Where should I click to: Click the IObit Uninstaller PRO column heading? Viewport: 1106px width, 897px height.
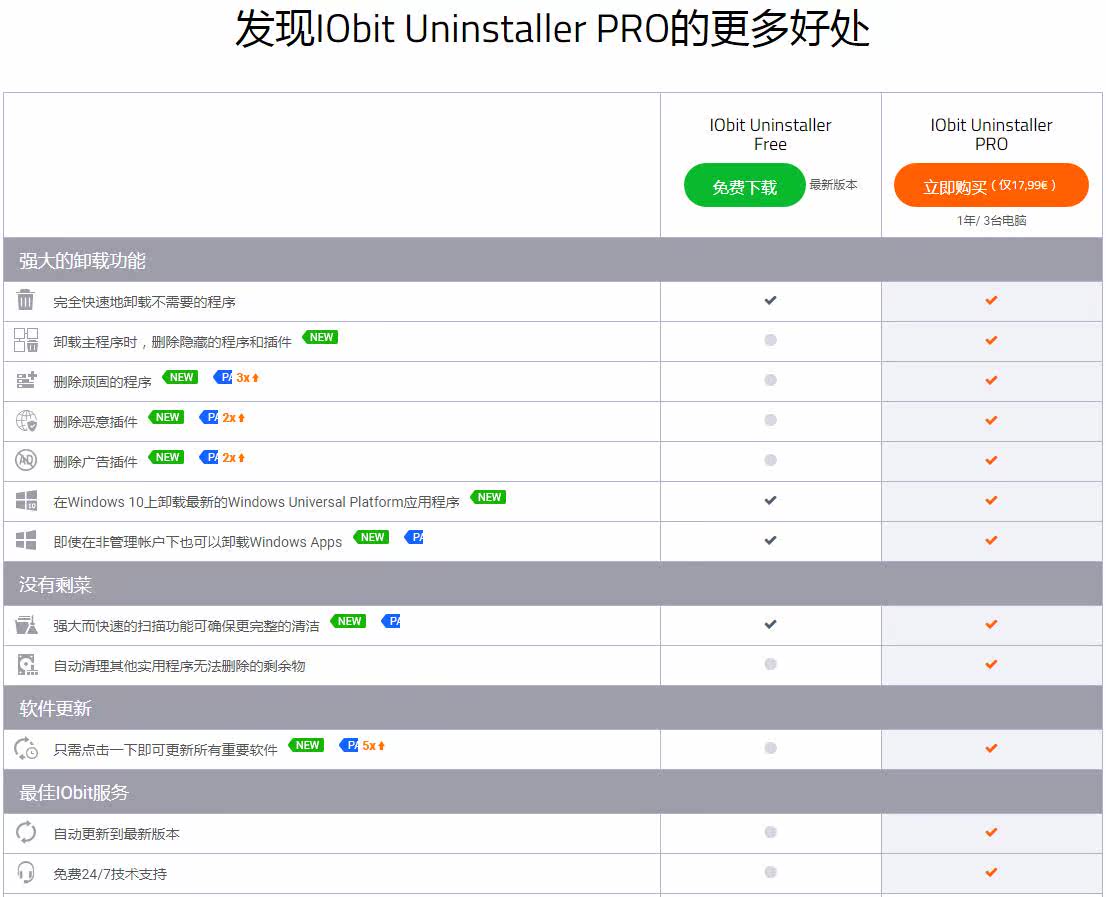991,135
